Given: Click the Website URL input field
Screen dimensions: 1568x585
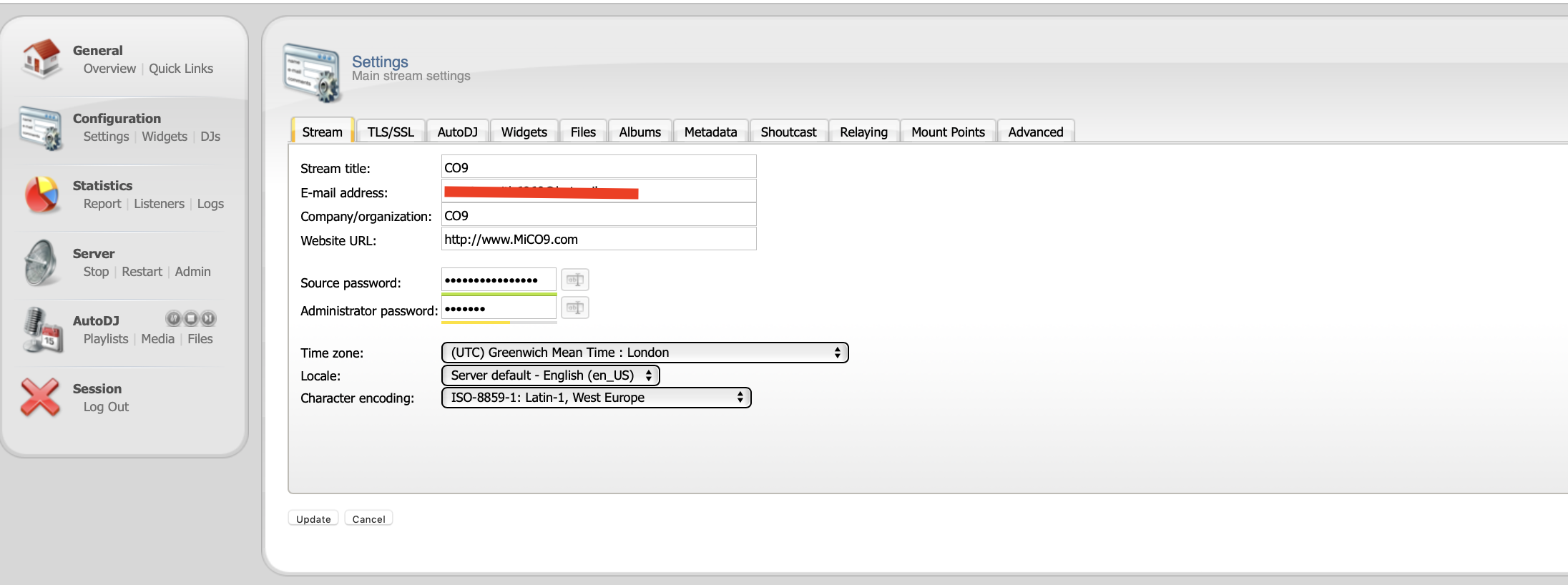Looking at the screenshot, I should point(598,240).
